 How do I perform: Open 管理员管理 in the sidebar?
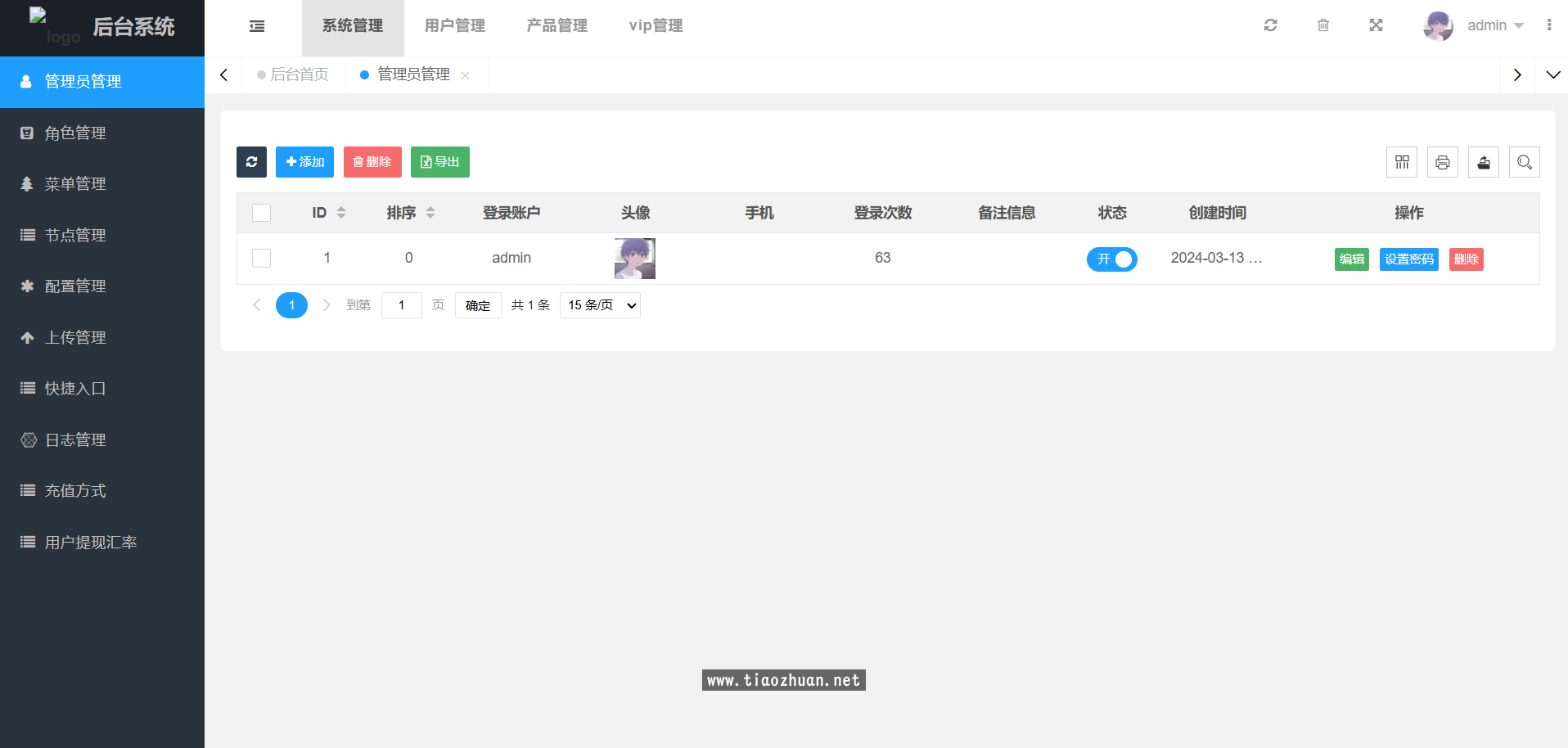(x=102, y=82)
